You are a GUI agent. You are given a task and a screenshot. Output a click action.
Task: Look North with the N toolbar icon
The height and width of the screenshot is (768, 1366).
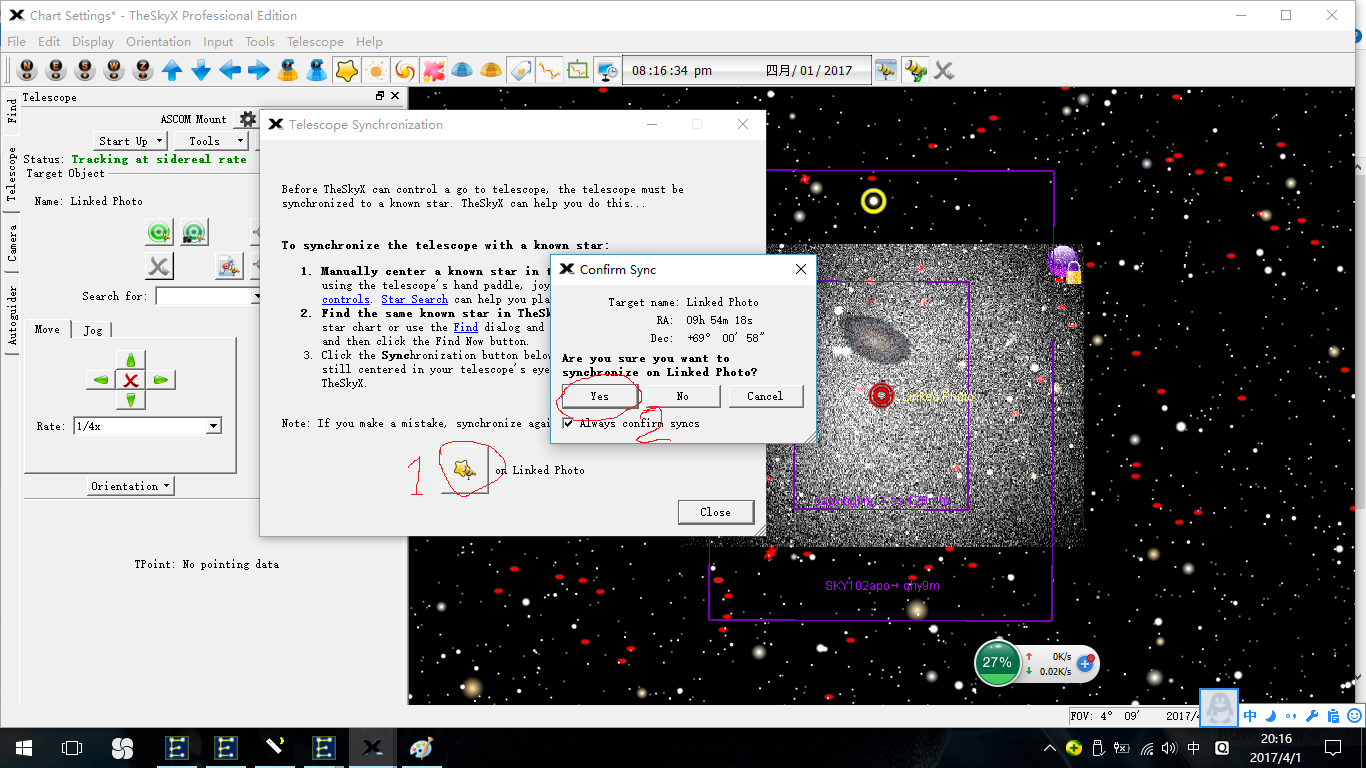click(28, 70)
